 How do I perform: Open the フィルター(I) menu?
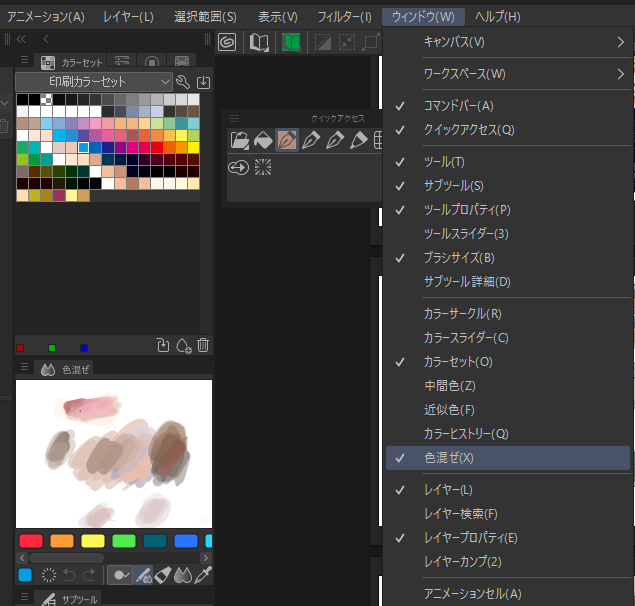343,17
